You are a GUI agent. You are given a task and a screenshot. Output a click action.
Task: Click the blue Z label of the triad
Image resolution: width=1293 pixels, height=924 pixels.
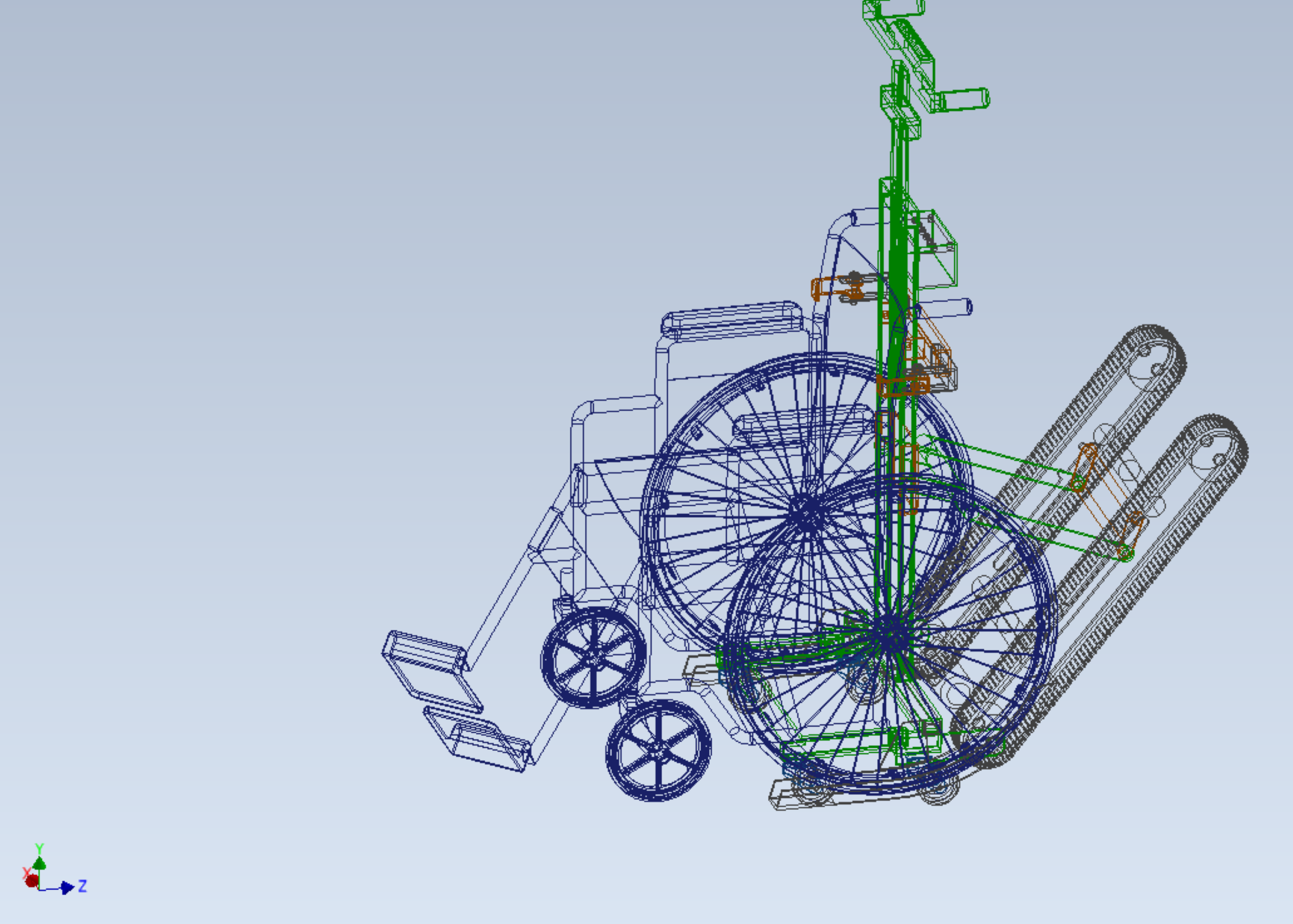[83, 886]
